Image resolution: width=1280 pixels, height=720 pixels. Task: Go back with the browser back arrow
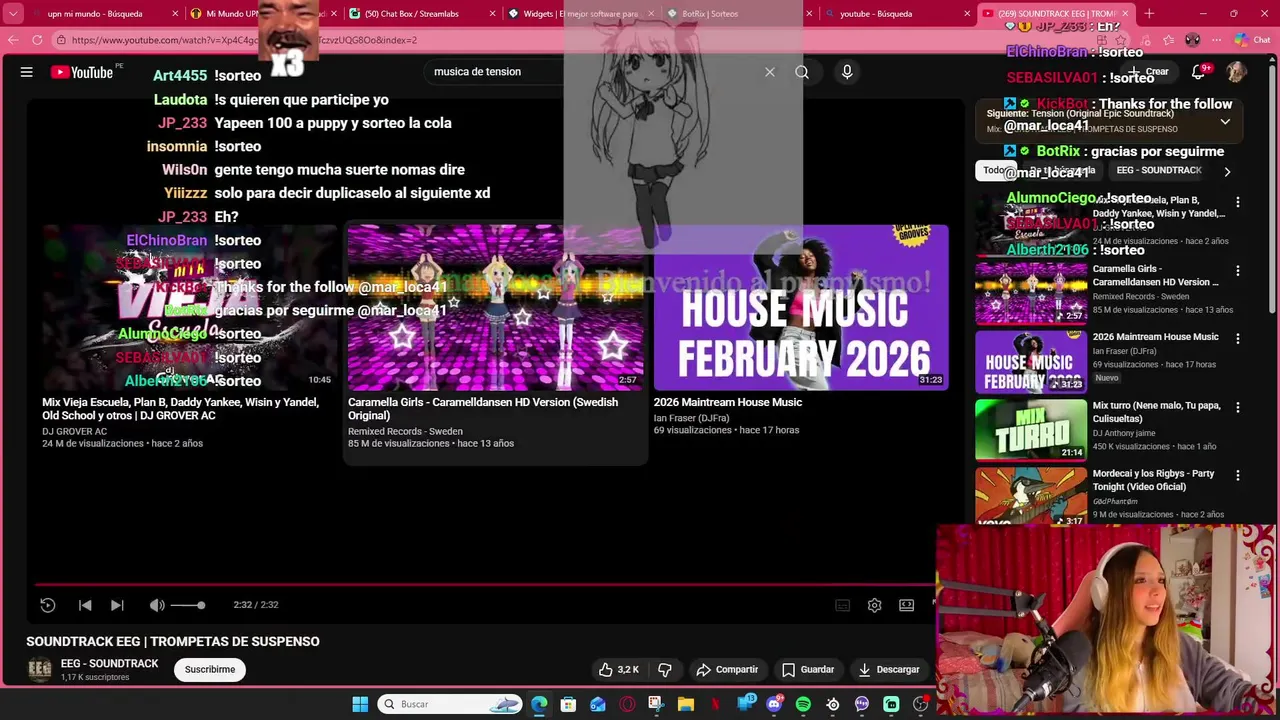pos(13,40)
